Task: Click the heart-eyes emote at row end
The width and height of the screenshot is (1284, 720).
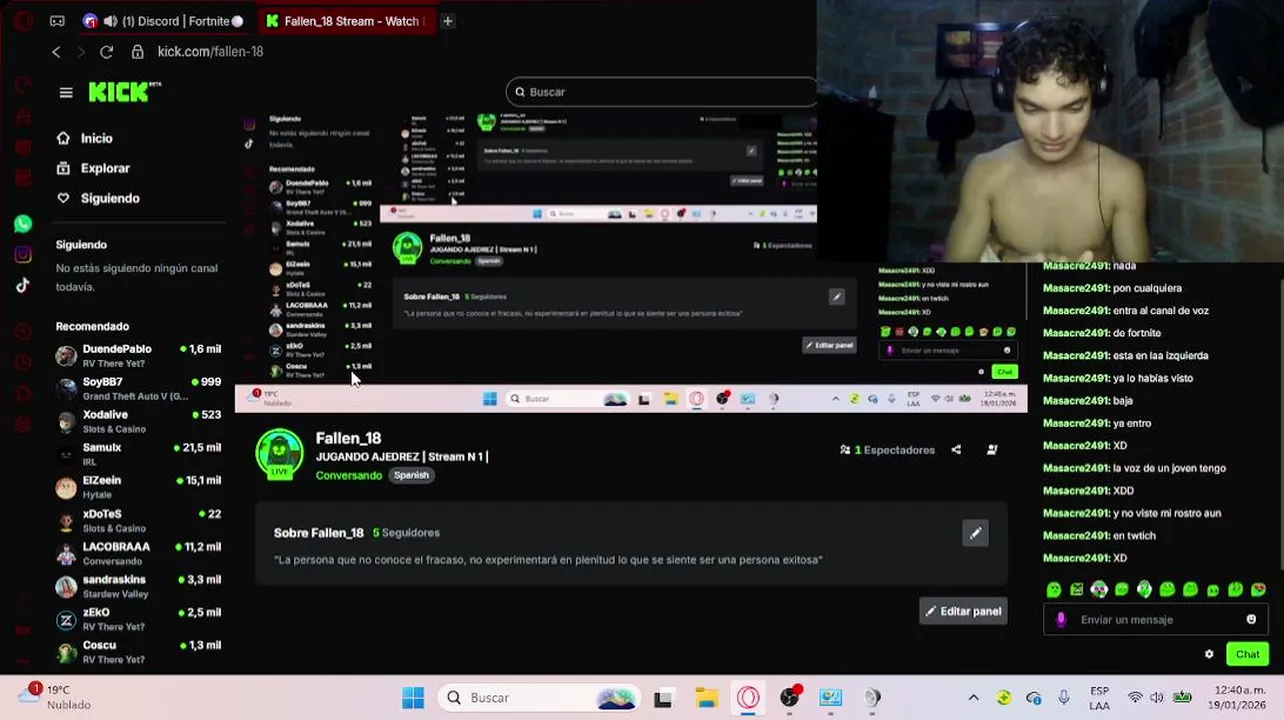Action: click(x=1258, y=590)
